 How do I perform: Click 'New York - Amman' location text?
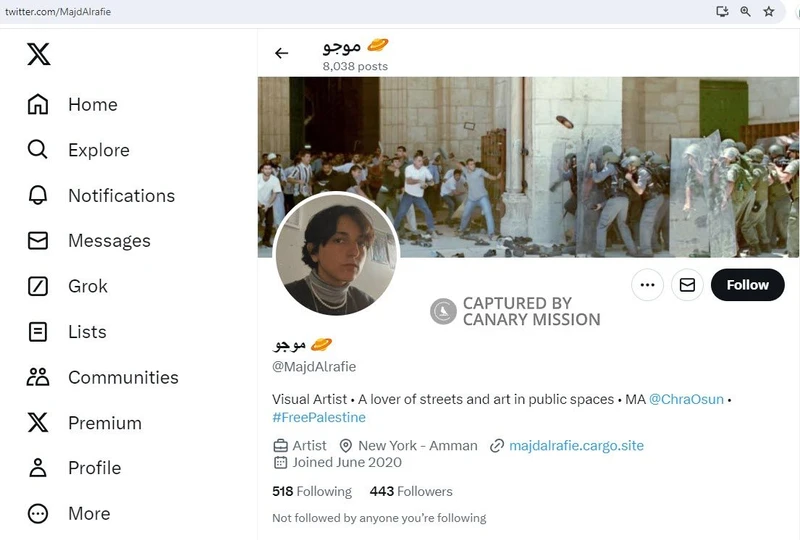(x=418, y=446)
